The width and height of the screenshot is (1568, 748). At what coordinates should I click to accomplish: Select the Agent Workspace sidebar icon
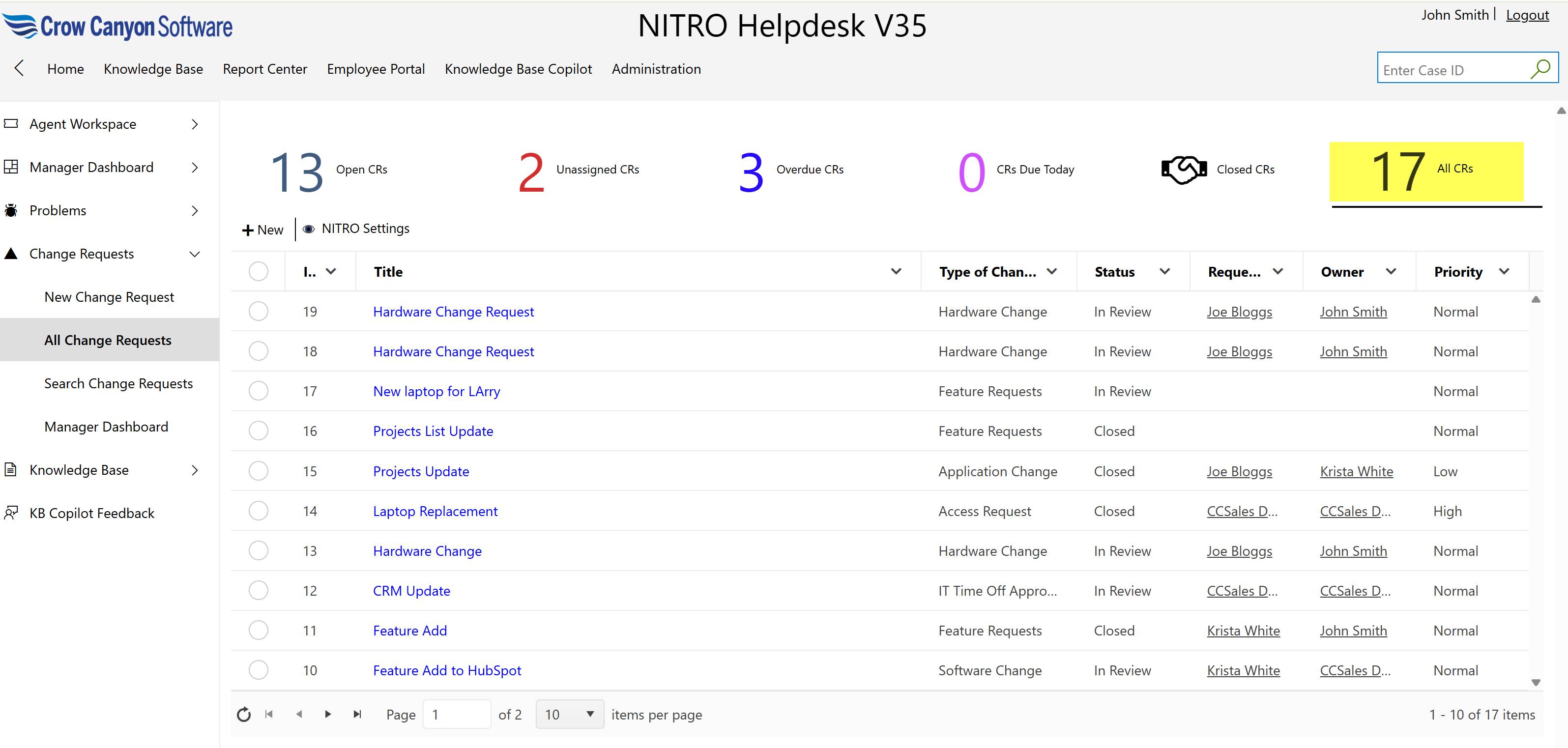pos(11,123)
